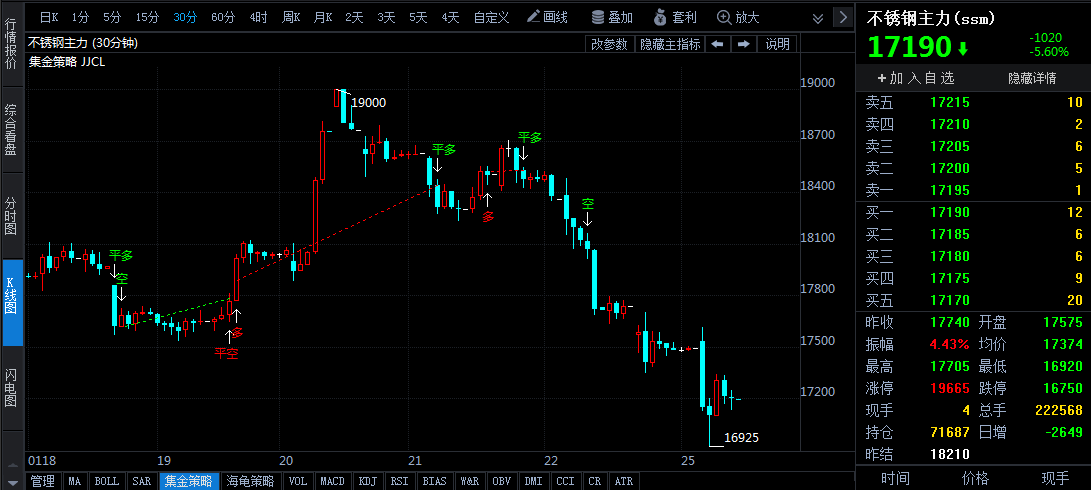
Task: Expand toolbar with the right chevron
Action: [844, 16]
